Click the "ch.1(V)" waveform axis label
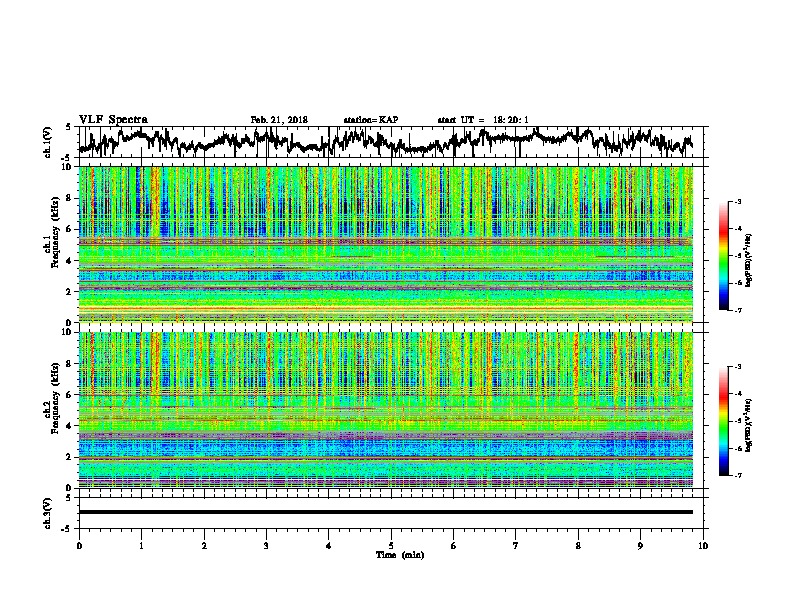This screenshot has height=612, width=792. (48, 142)
